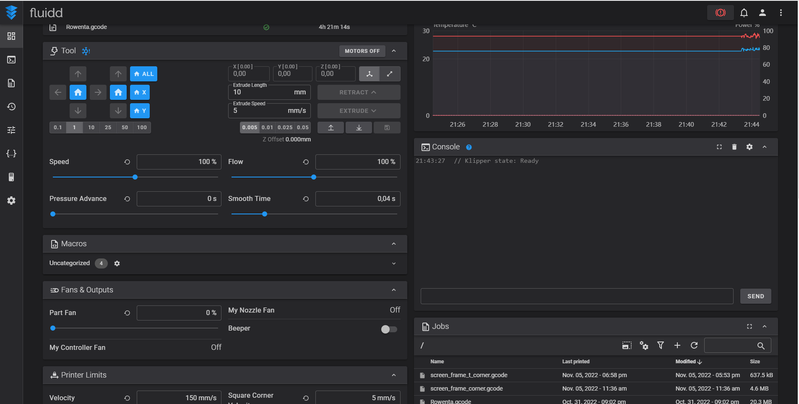This screenshot has width=799, height=404.
Task: Click the MOTORS OFF button
Action: (x=361, y=51)
